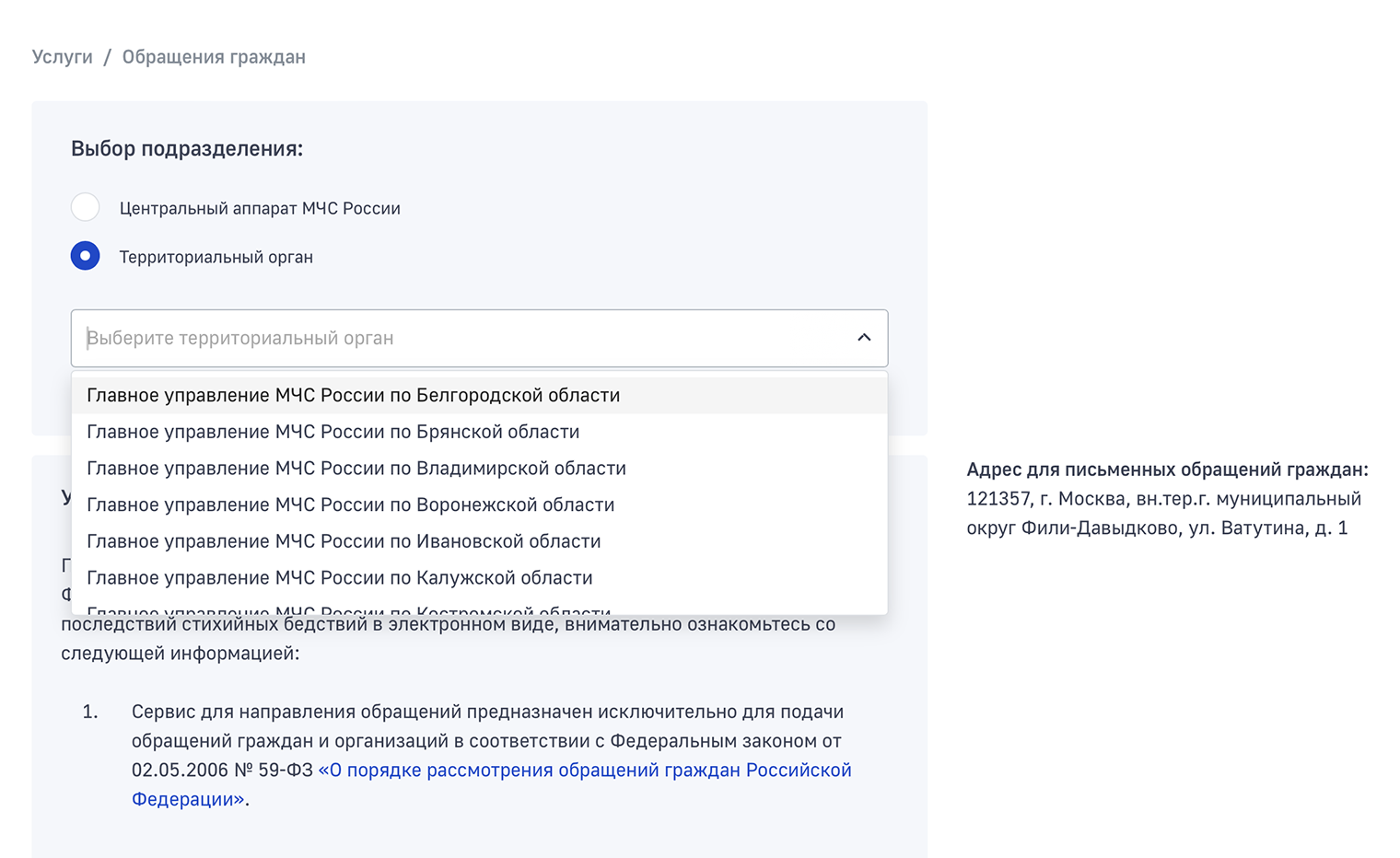Click the Выбор подразделения heading
1400x858 pixels.
click(x=187, y=149)
